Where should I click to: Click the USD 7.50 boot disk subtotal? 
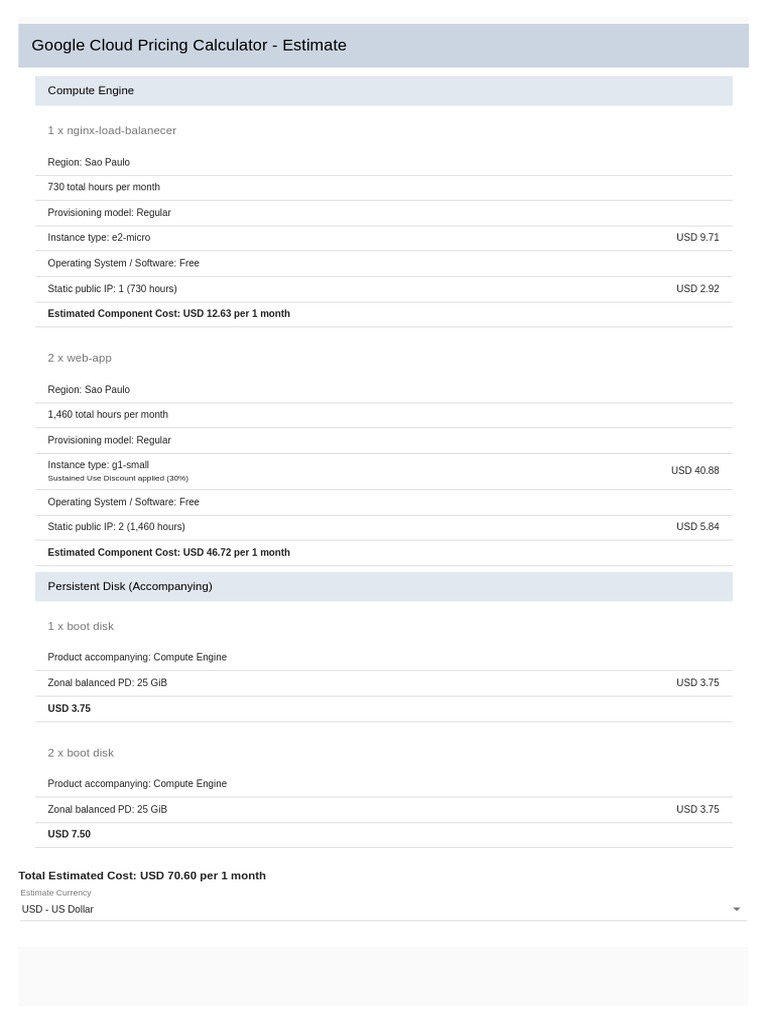(x=69, y=834)
